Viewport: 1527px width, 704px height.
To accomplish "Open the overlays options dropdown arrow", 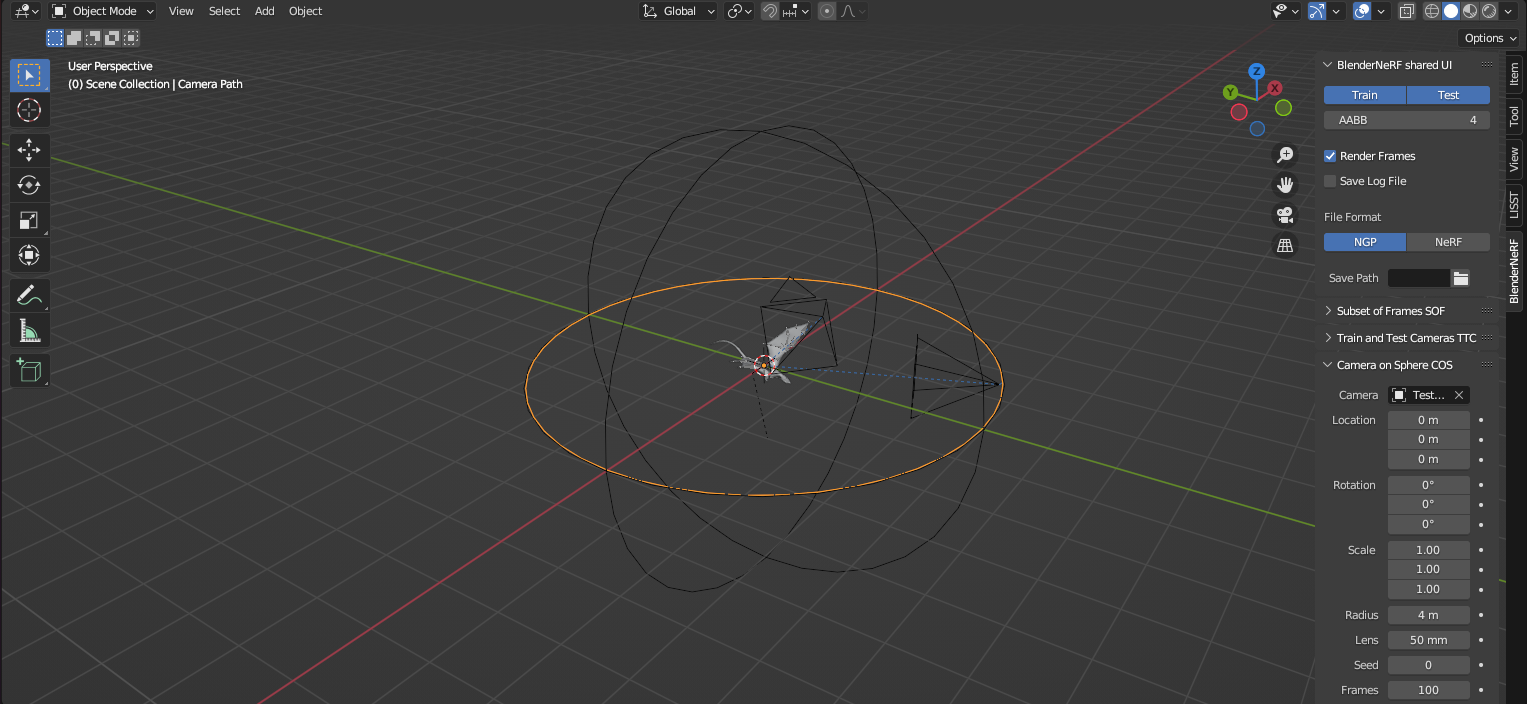I will pos(1382,11).
